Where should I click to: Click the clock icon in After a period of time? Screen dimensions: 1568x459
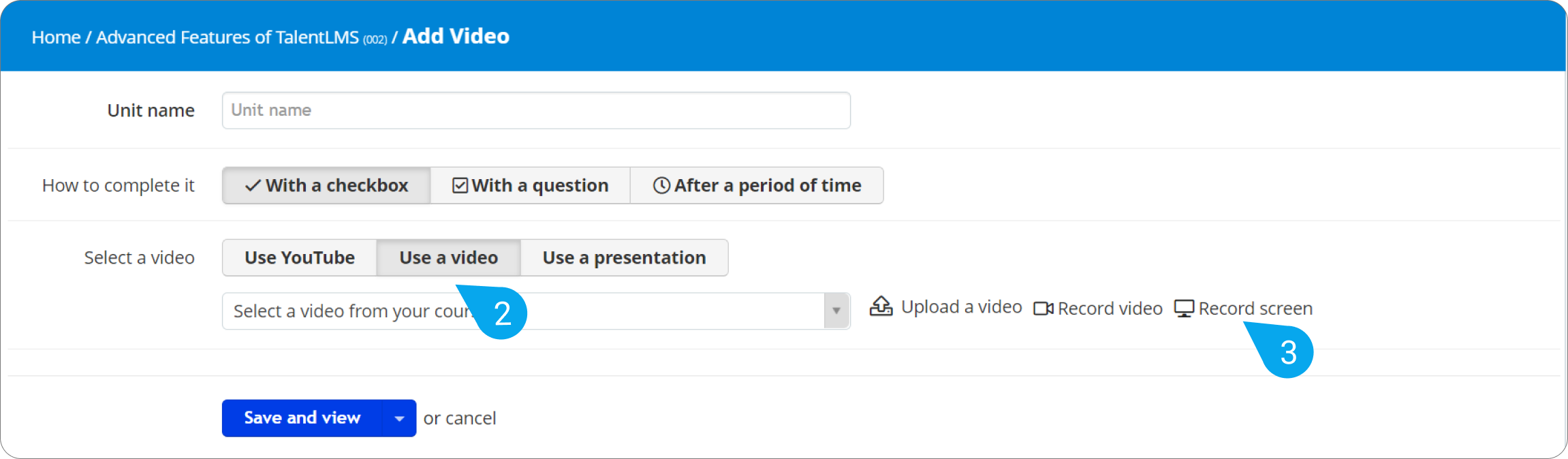pos(661,185)
